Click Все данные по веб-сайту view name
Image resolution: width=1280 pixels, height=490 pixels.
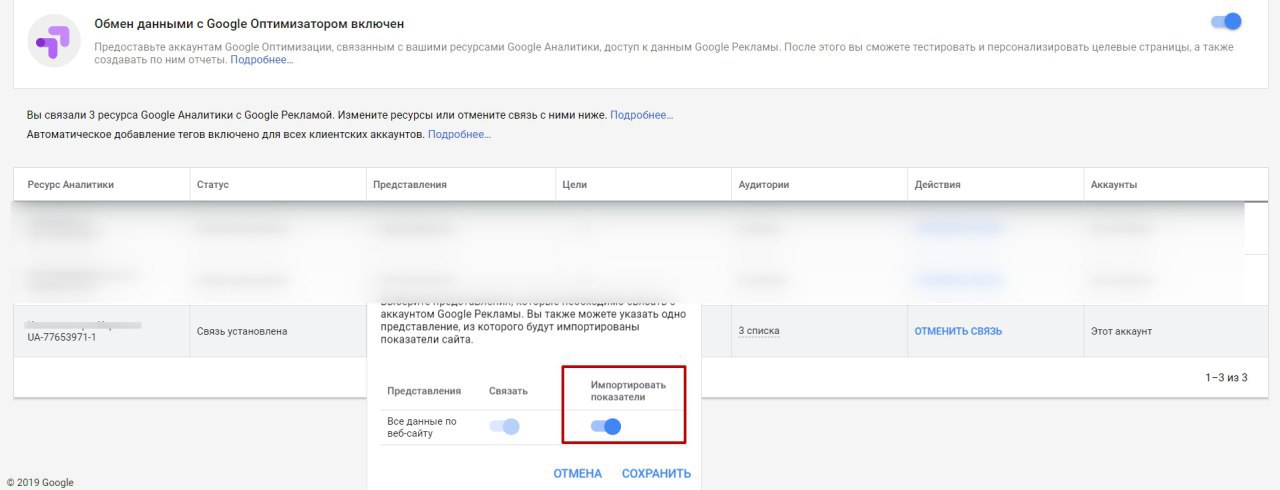click(422, 428)
